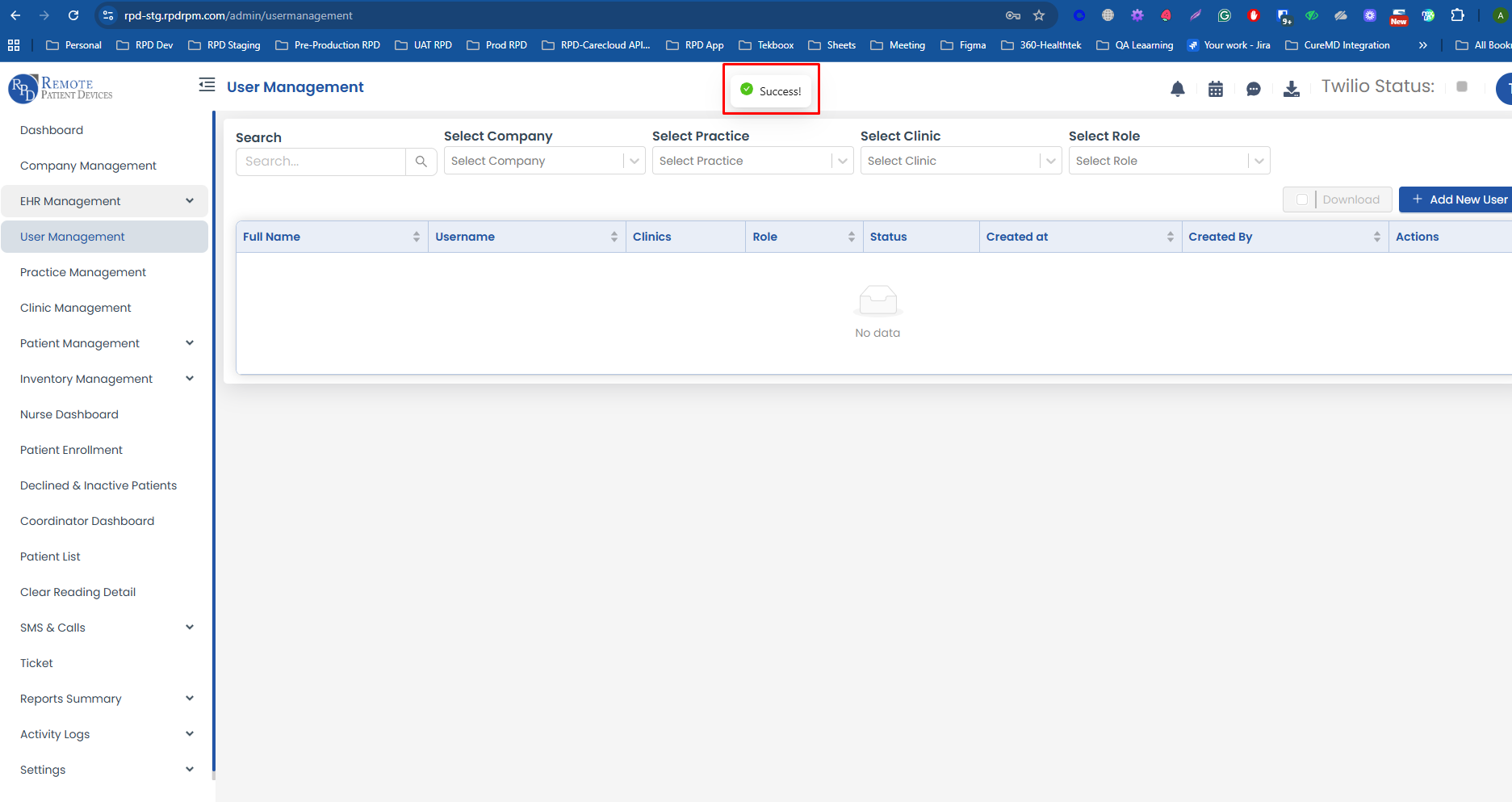Click the notifications bell icon
This screenshot has width=1512, height=802.
pyautogui.click(x=1177, y=89)
